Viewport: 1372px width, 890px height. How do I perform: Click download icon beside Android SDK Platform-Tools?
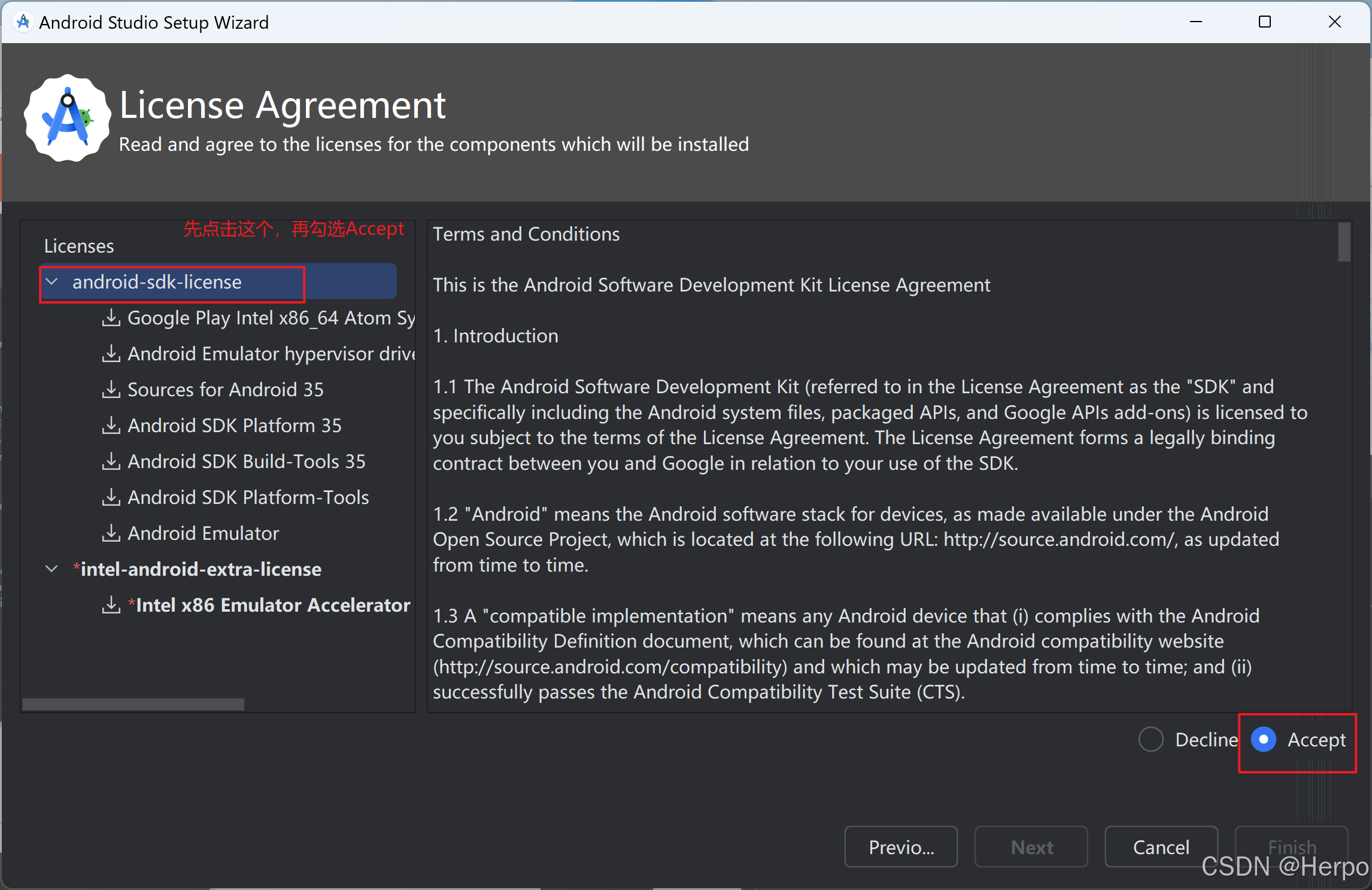[x=111, y=497]
